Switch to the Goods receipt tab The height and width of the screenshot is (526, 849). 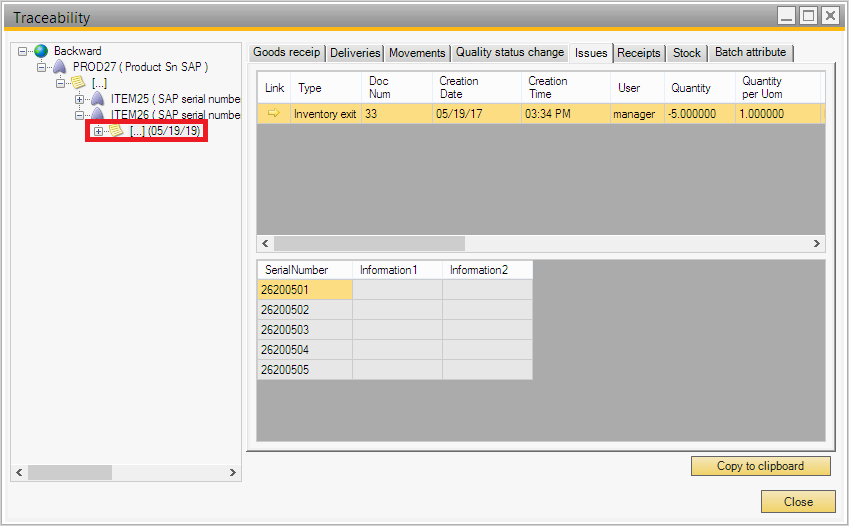tap(285, 53)
